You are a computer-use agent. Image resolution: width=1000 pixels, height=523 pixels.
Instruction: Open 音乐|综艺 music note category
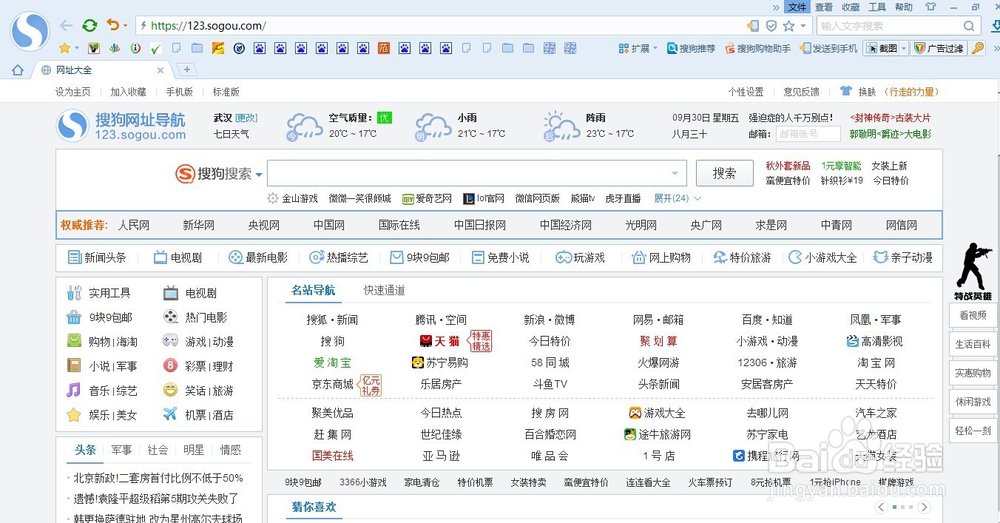tap(102, 390)
